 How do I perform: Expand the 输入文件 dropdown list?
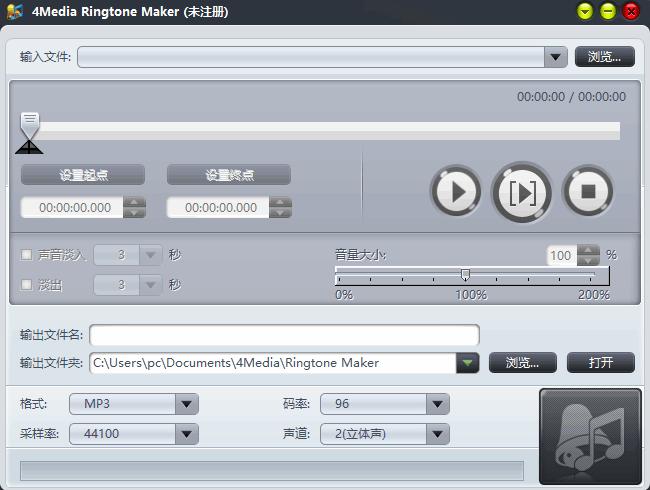556,57
